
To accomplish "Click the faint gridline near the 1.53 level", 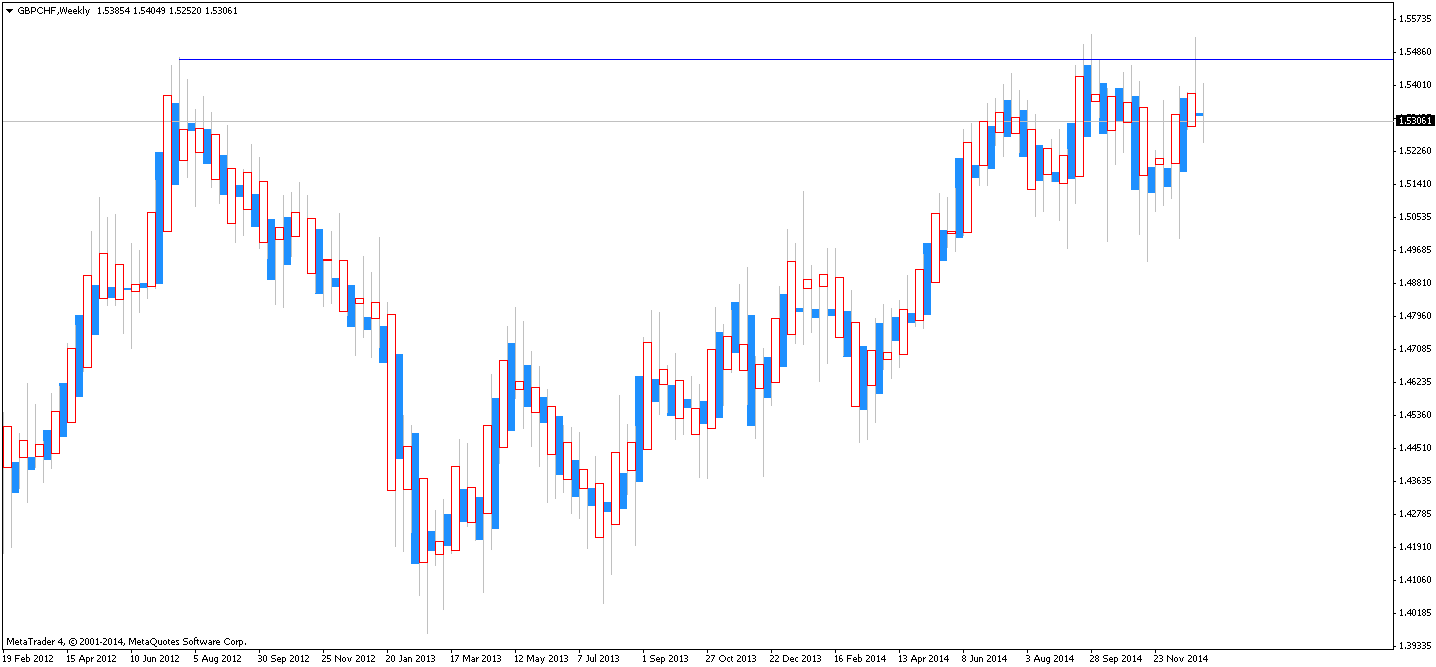I will click(600, 121).
